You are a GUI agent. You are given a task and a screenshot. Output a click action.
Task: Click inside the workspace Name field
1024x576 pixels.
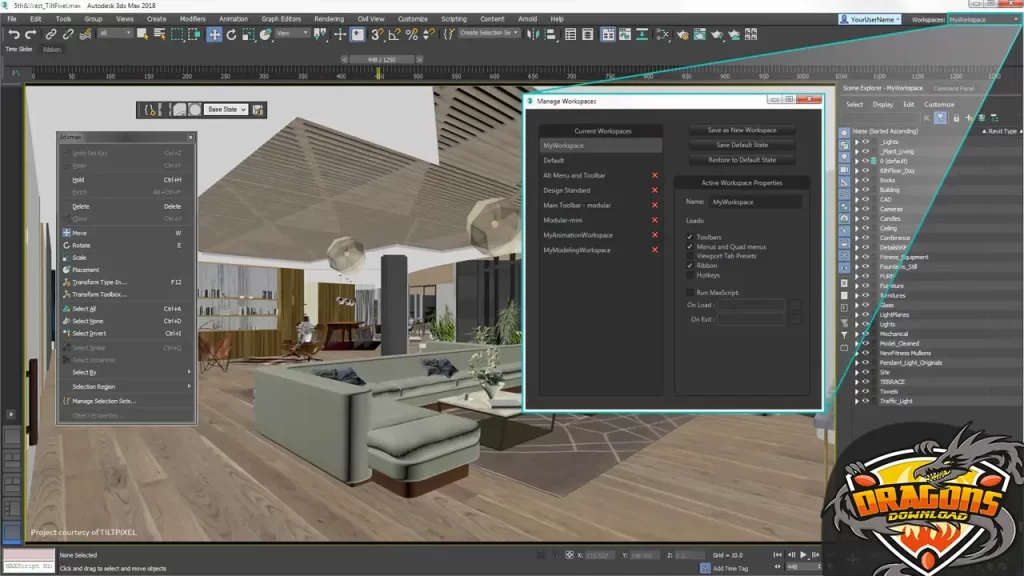pos(755,202)
